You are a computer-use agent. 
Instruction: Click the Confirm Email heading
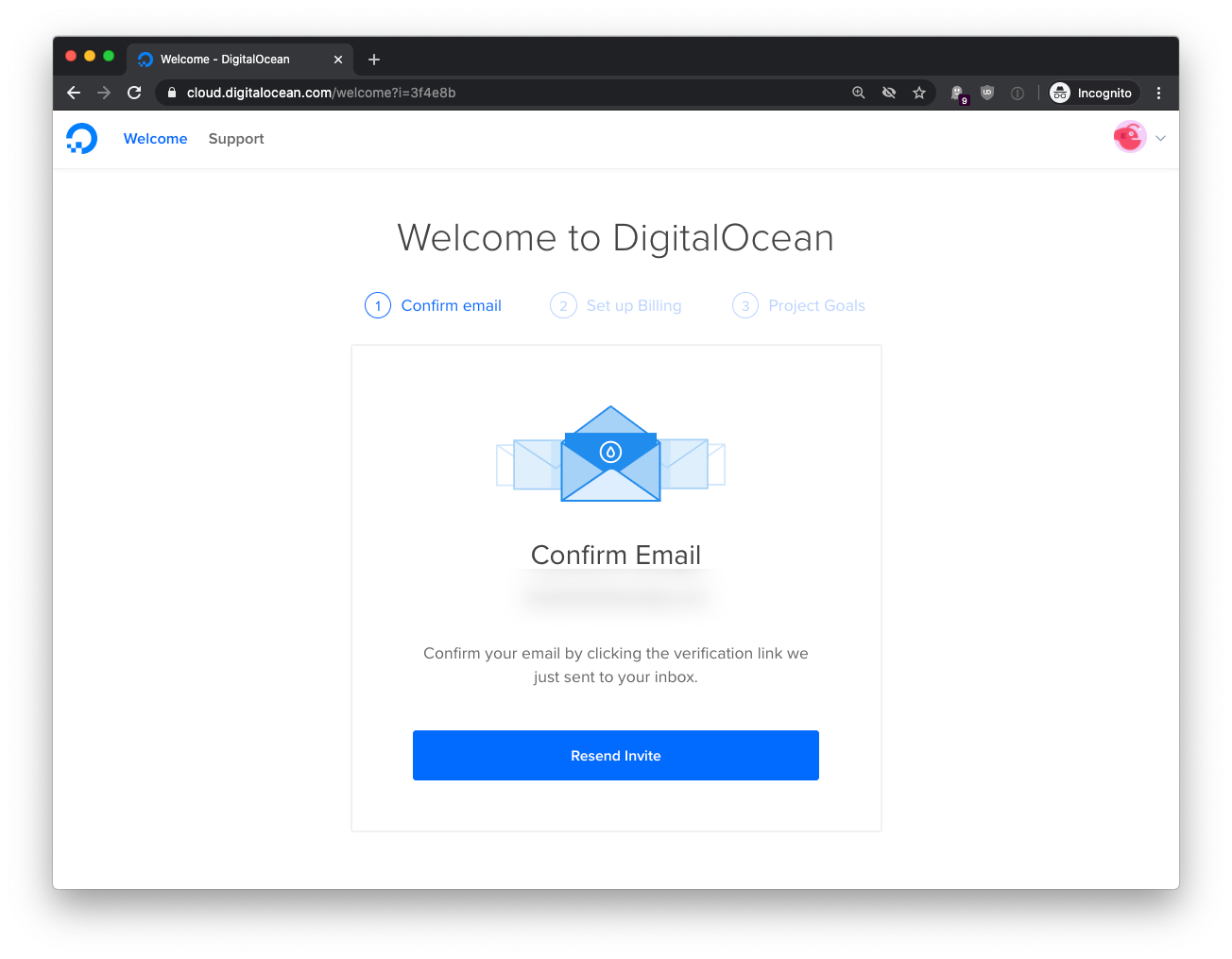tap(616, 555)
